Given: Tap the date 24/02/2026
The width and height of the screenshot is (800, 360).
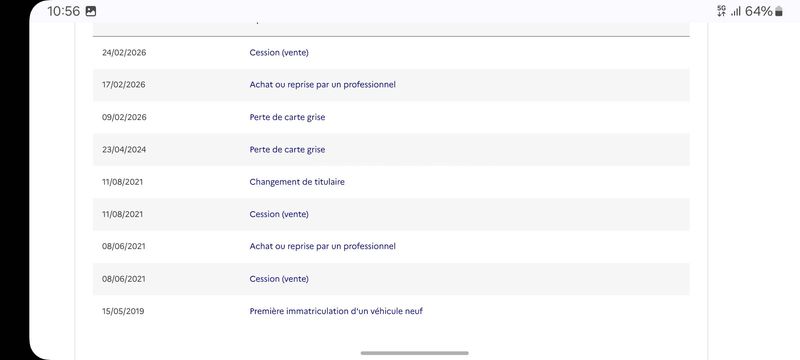Looking at the screenshot, I should tap(124, 53).
